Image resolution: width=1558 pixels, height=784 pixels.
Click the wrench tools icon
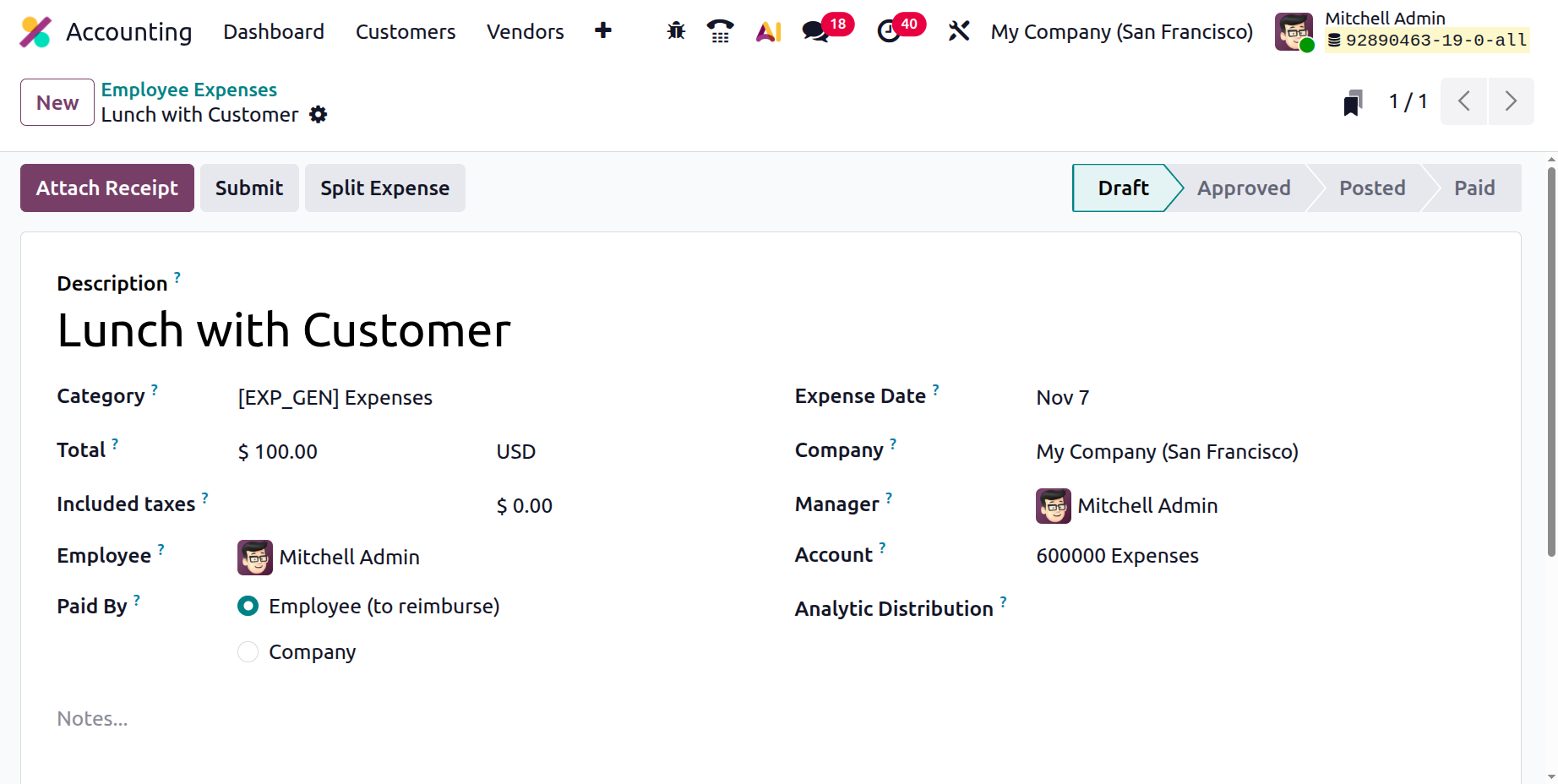[958, 31]
